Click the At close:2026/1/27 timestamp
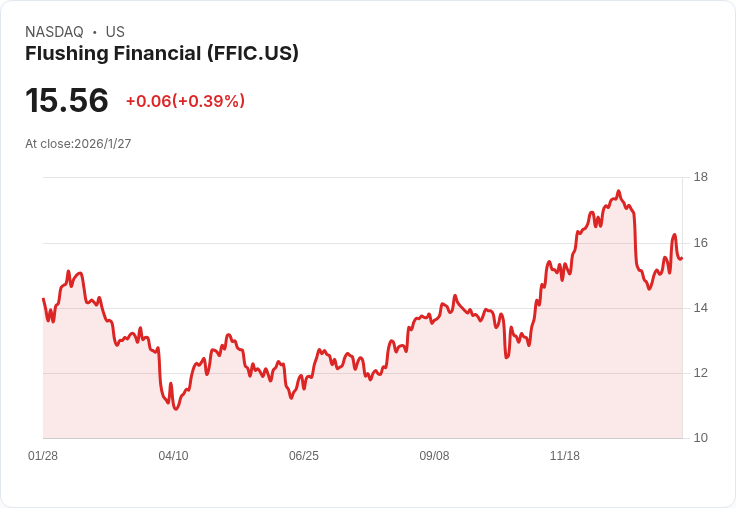736x508 pixels. tap(78, 144)
